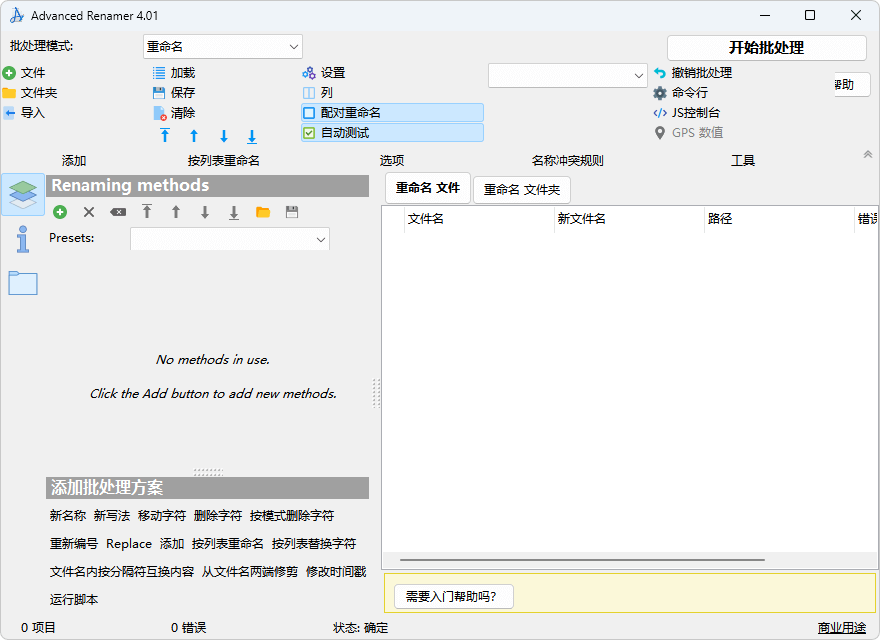Open the 名称冲突规则 dropdown
The image size is (880, 640).
567,75
